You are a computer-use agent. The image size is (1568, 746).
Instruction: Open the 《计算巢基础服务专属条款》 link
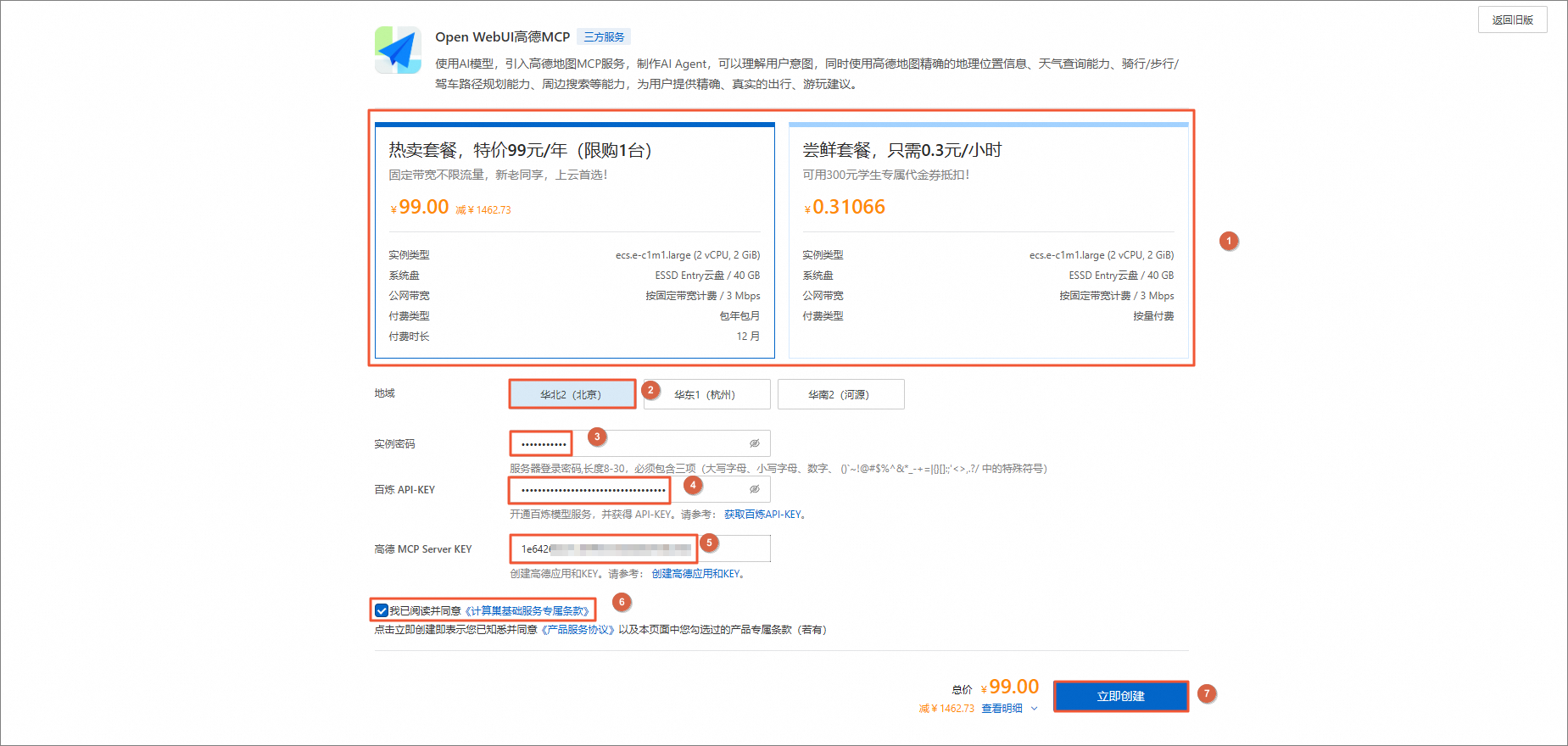point(527,611)
